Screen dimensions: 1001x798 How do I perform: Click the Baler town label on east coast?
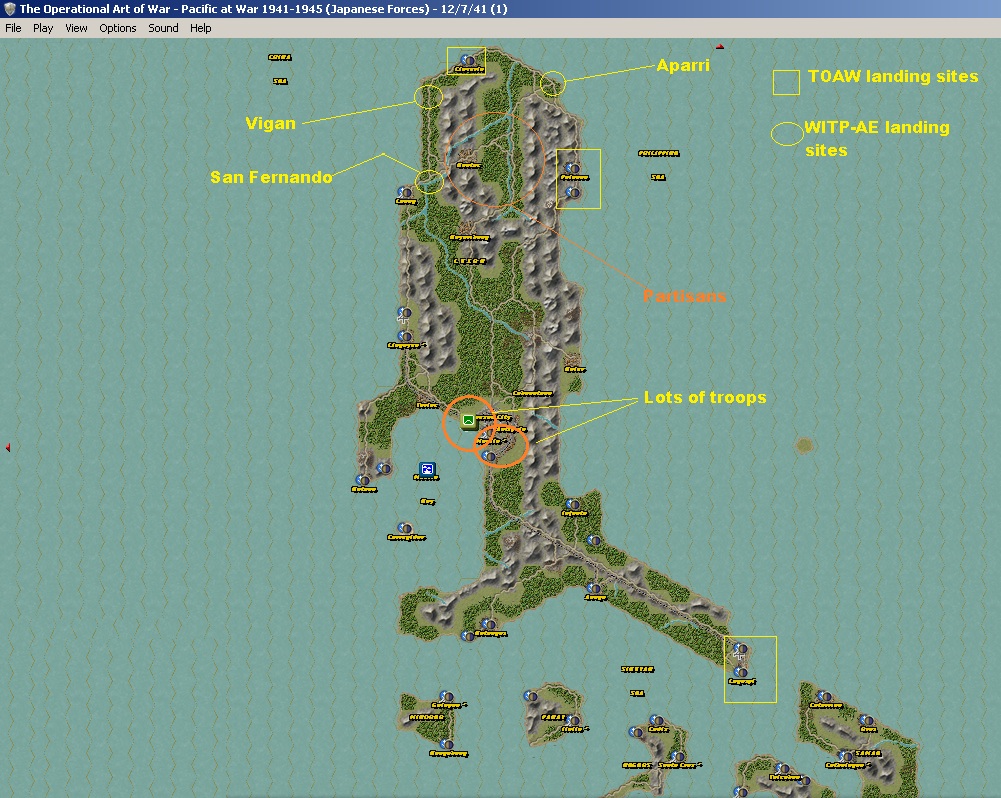pyautogui.click(x=575, y=369)
